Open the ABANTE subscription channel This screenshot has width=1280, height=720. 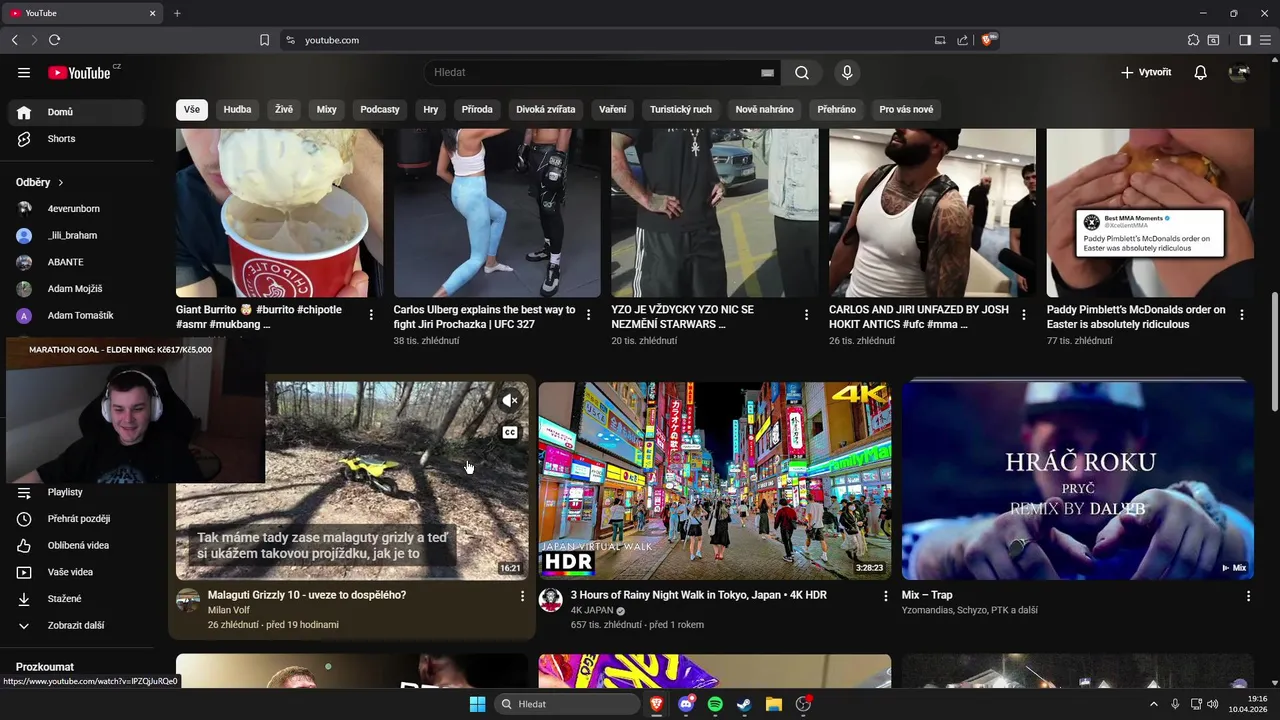pyautogui.click(x=76, y=262)
